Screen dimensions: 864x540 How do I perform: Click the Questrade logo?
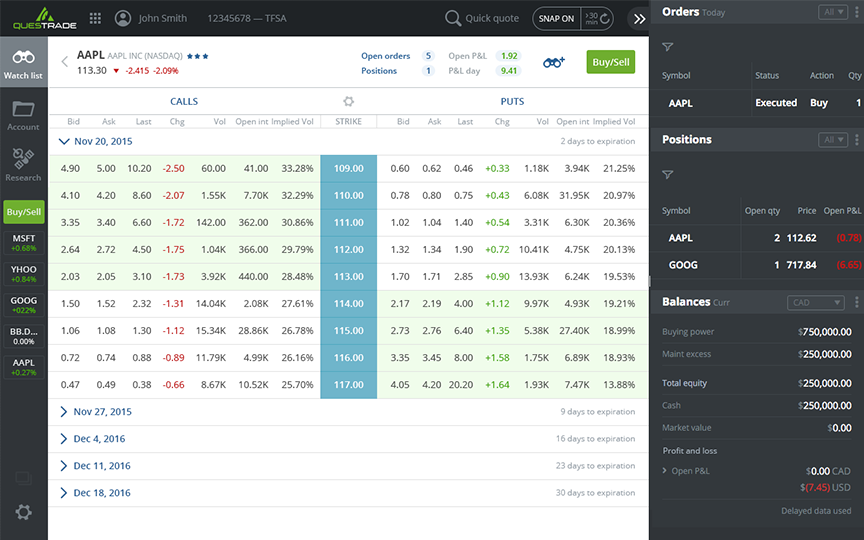click(x=45, y=18)
